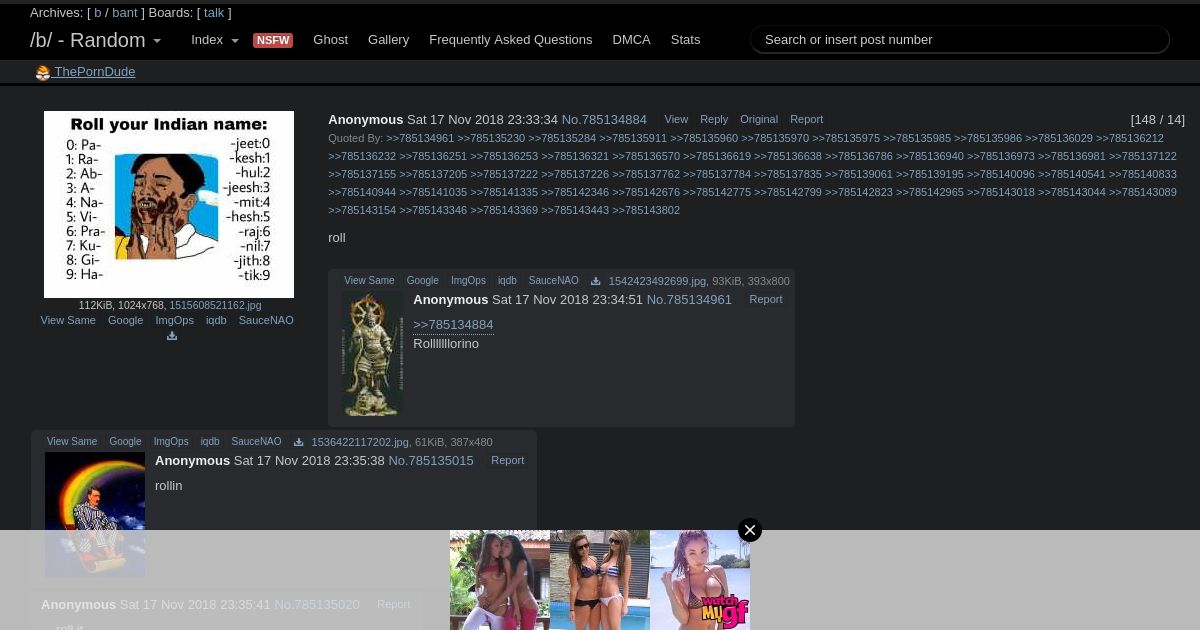The width and height of the screenshot is (1200, 630).
Task: Click ImgOps under the Indian name image
Action: coord(174,321)
